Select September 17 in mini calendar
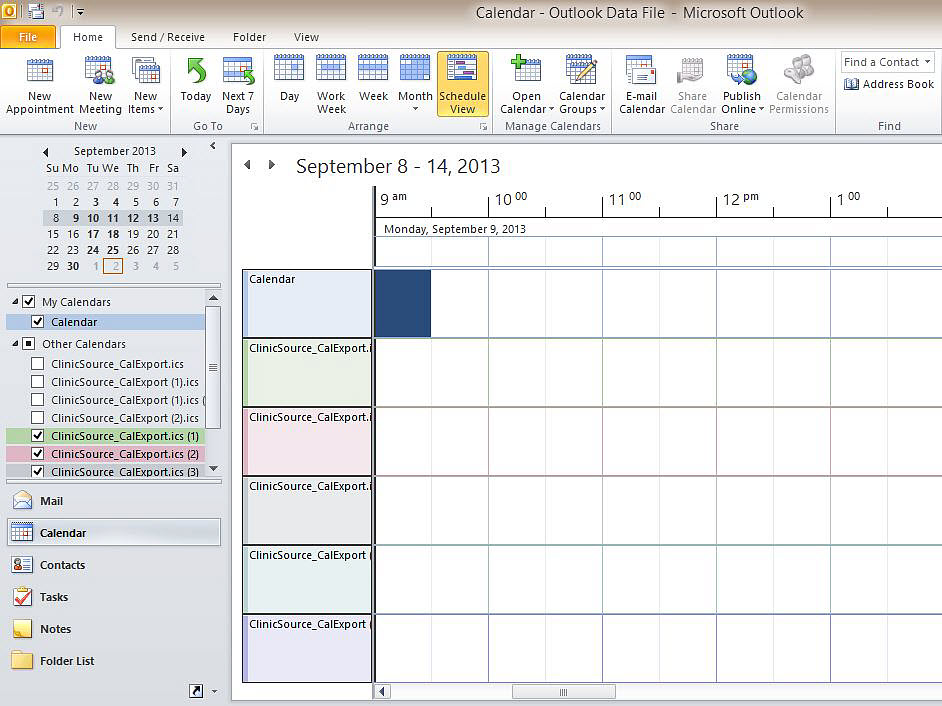The image size is (942, 706). pos(93,234)
